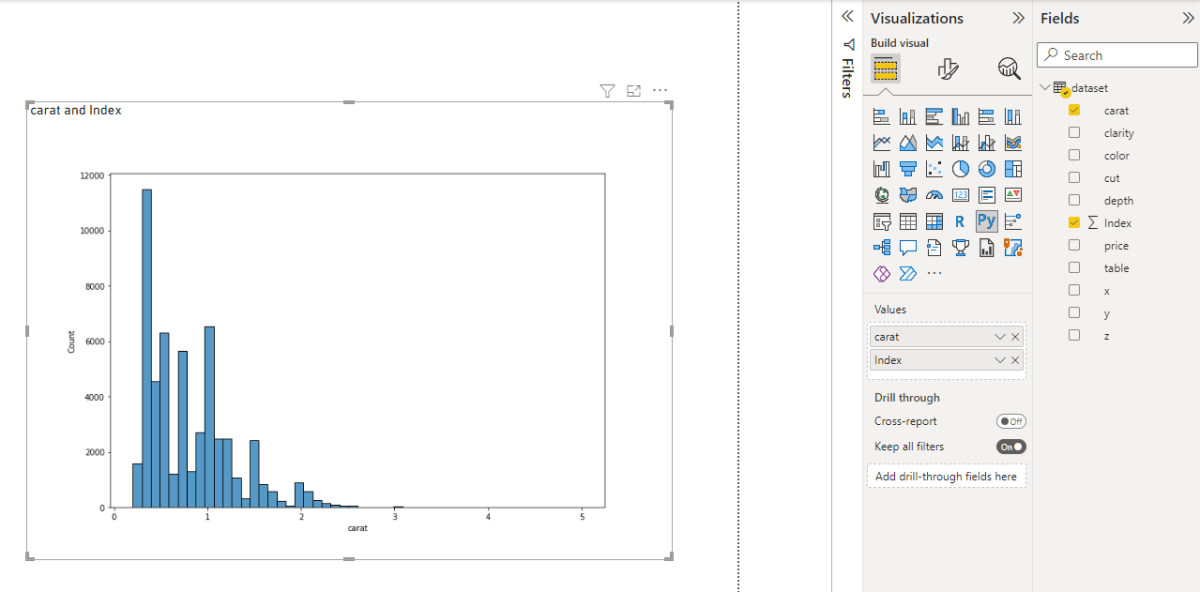Open Index value dropdown chevron

(x=1000, y=360)
